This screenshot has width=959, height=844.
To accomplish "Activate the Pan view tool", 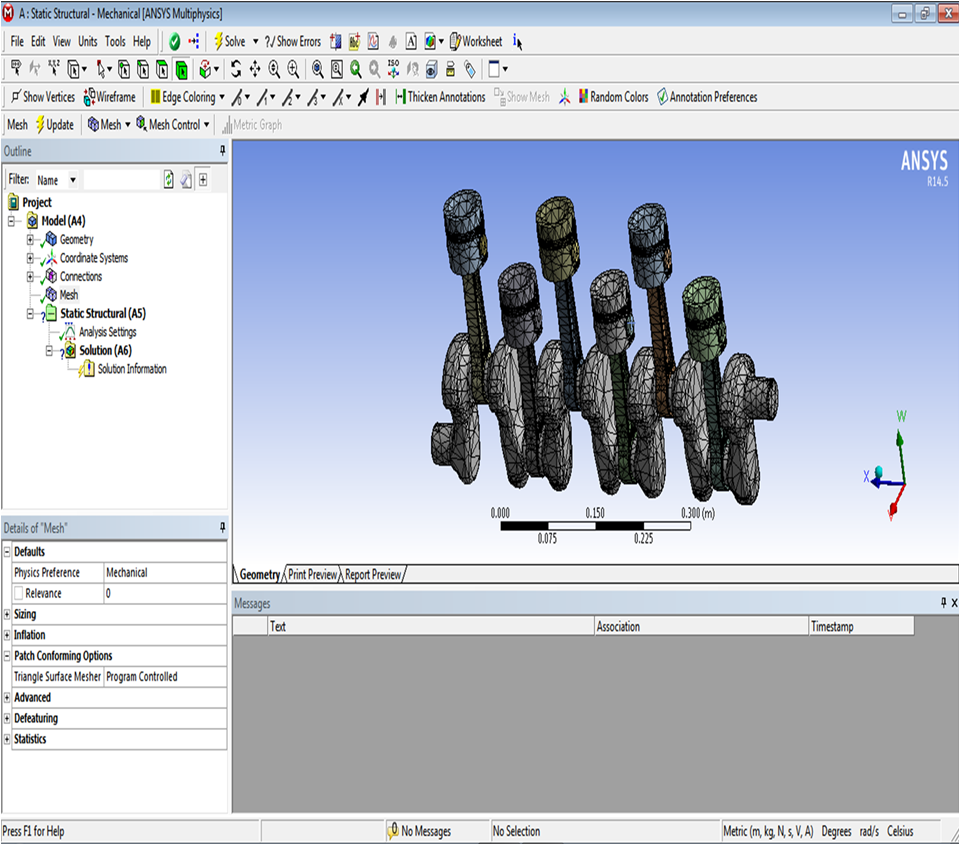I will [255, 70].
